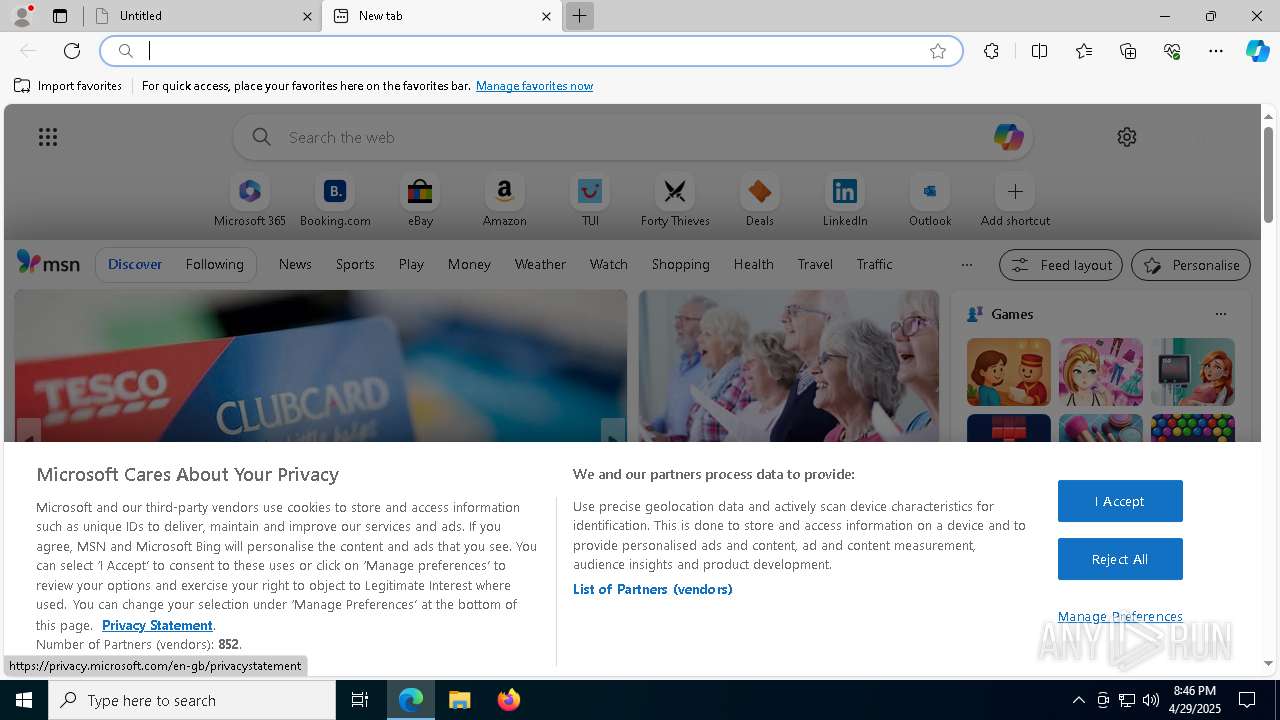The image size is (1280, 720).
Task: Open the eBay shortcut
Action: tap(420, 201)
